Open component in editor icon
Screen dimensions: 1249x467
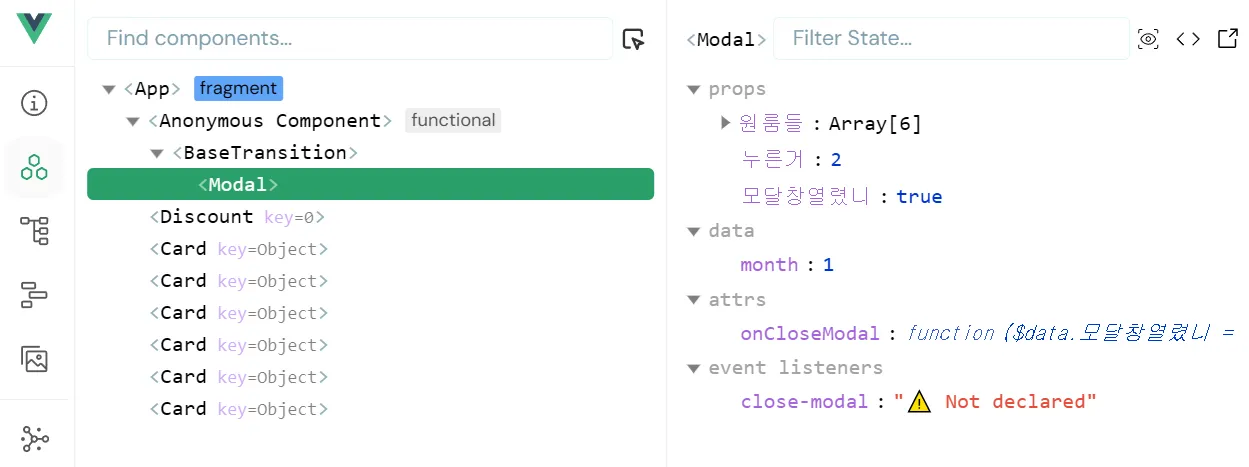pos(1227,39)
